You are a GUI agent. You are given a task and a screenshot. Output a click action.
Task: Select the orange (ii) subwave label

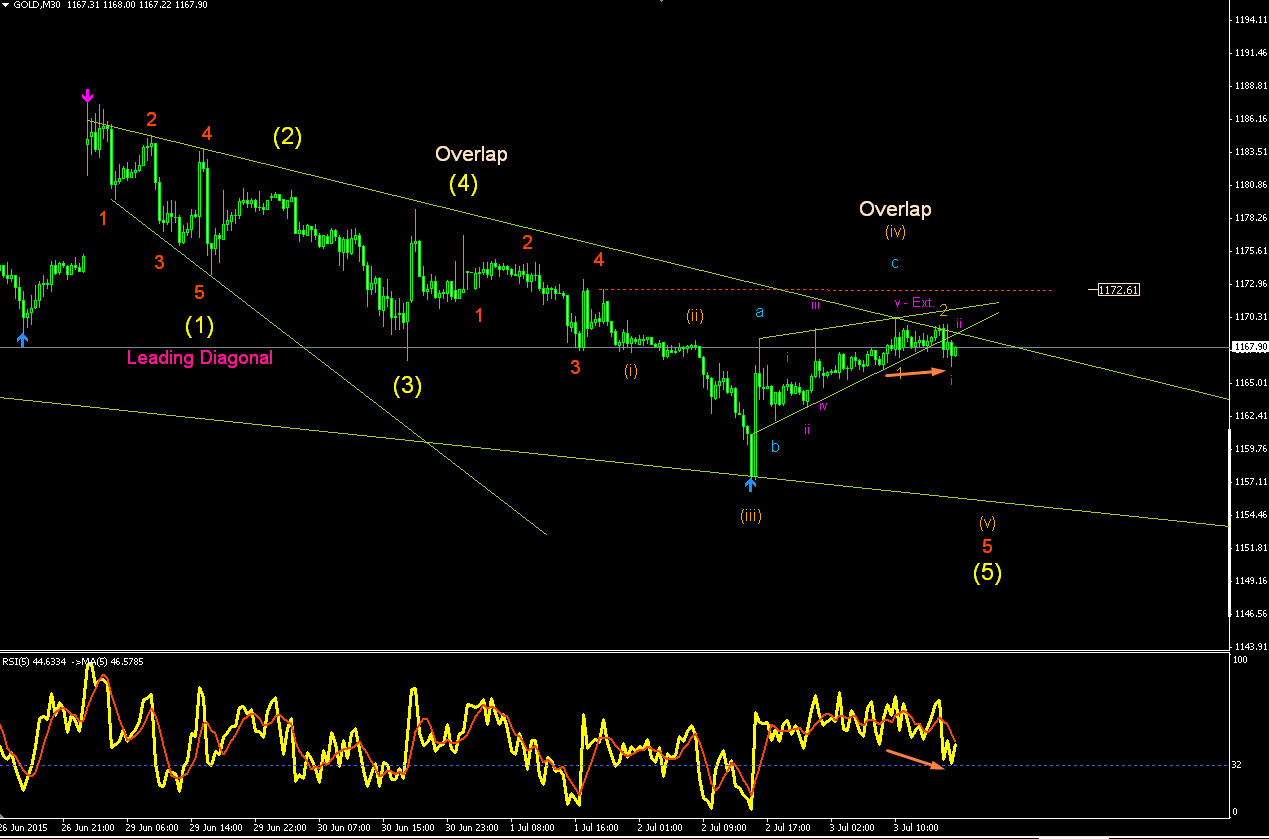pos(695,316)
